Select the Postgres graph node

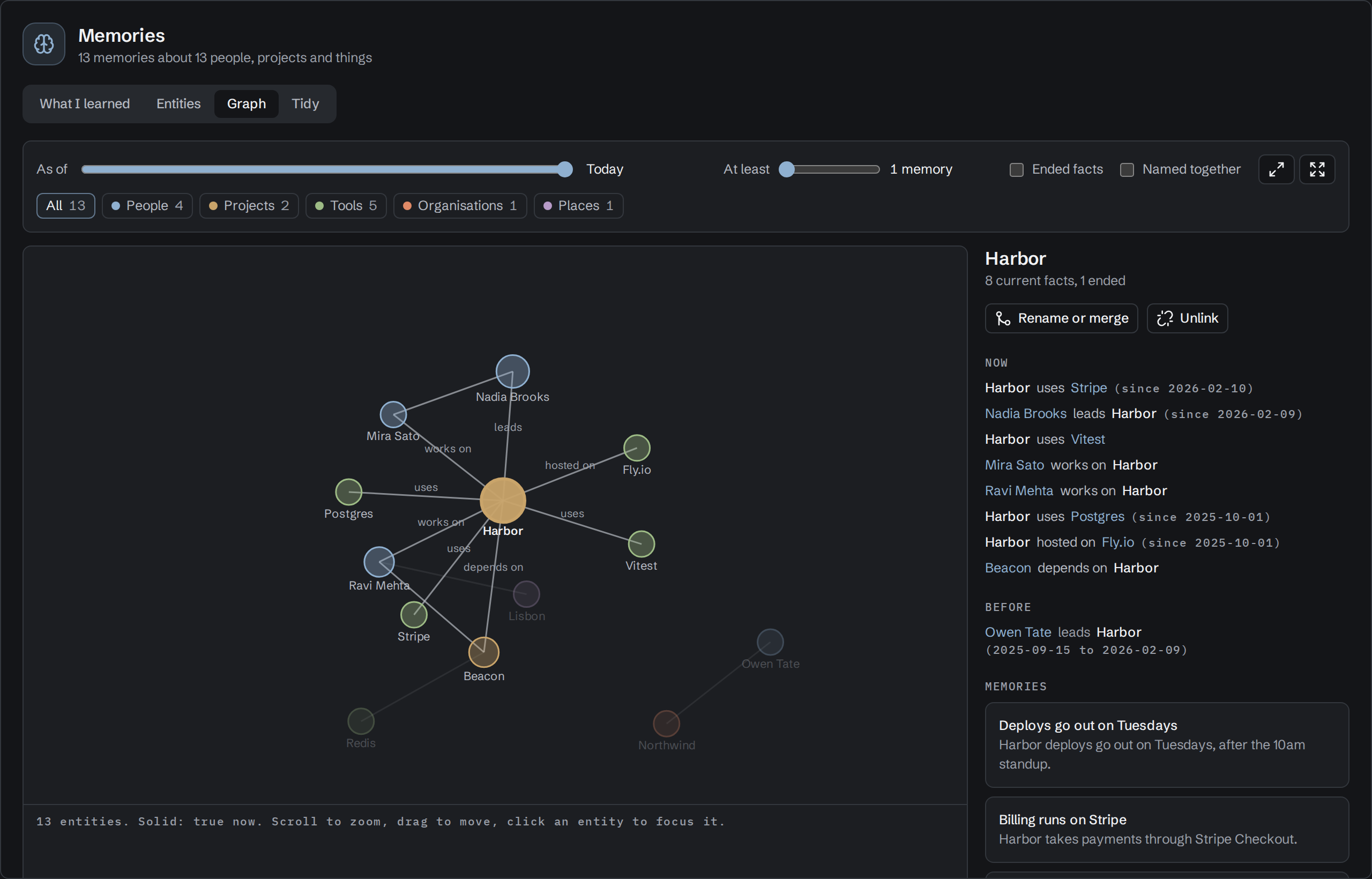pos(349,491)
